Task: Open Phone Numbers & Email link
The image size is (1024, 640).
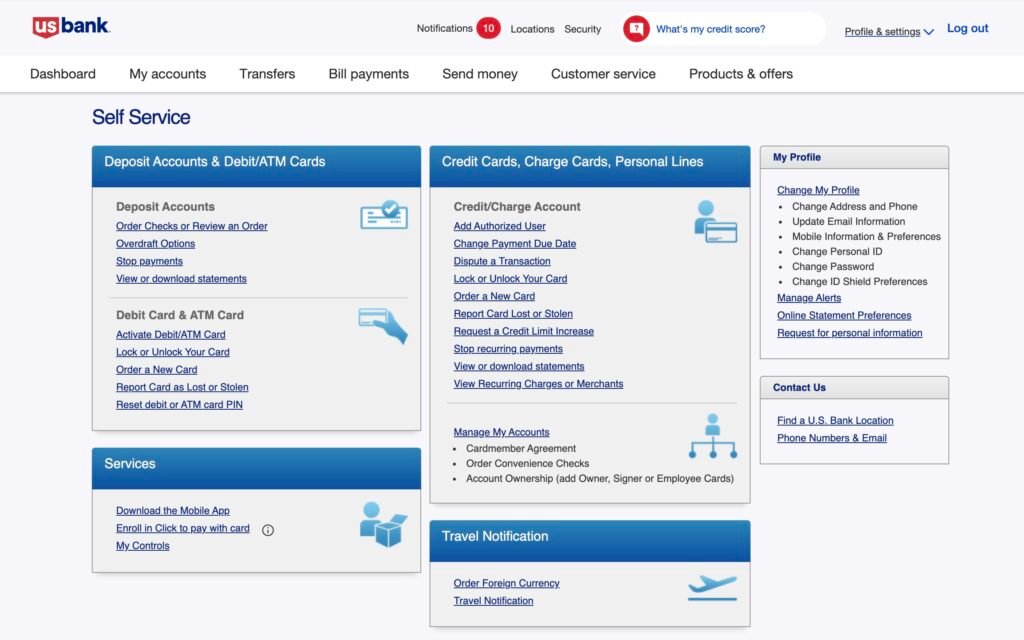Action: tap(832, 438)
